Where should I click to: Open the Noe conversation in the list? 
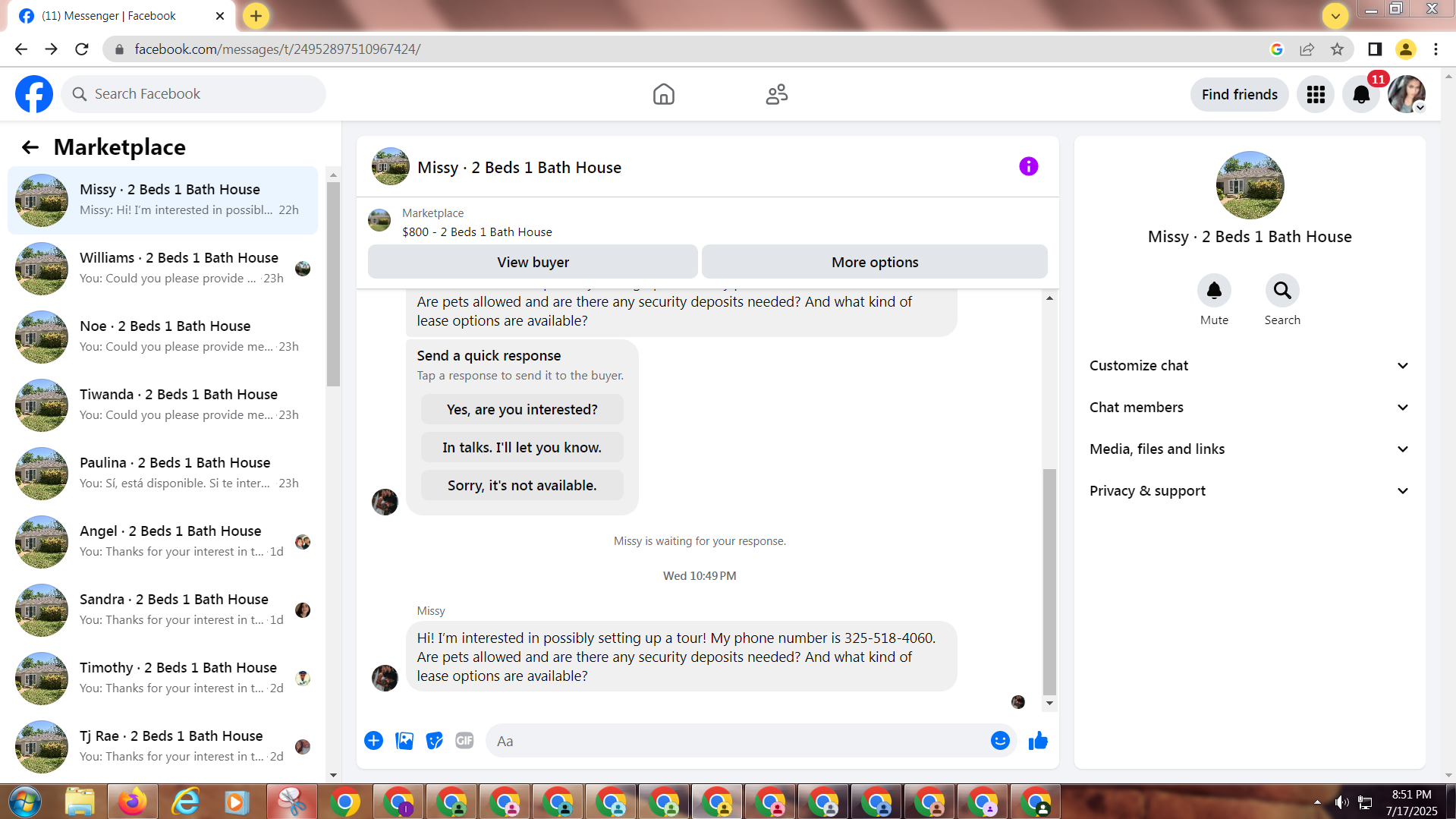point(163,337)
